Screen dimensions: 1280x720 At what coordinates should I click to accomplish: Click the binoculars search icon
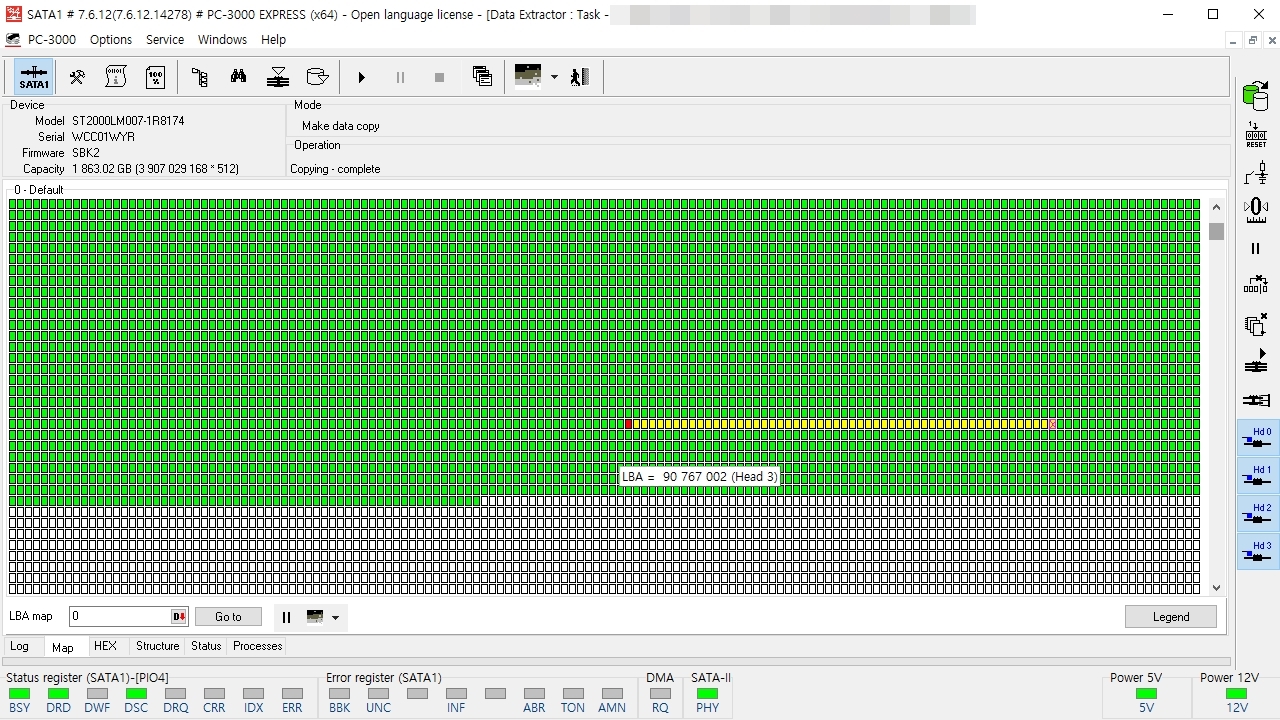click(x=238, y=77)
